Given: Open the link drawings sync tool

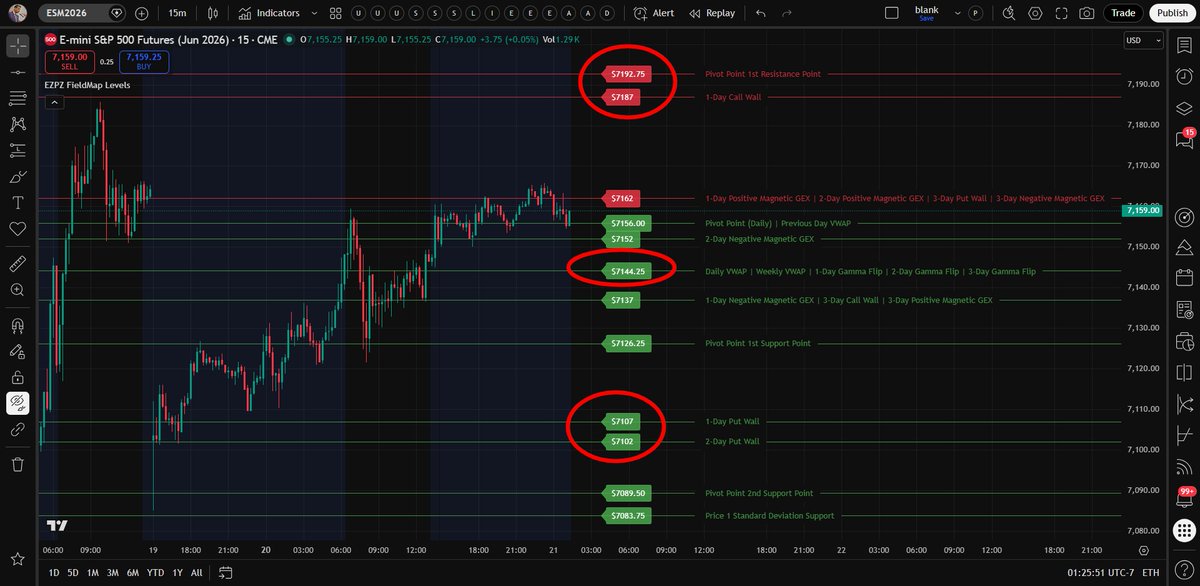Looking at the screenshot, I should 17,429.
